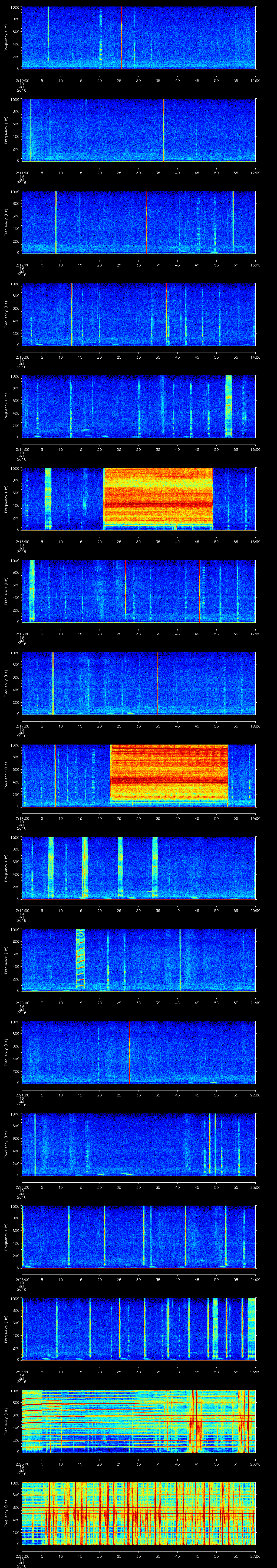Click the 22:00 end time label
The width and height of the screenshot is (277, 1568).
click(x=255, y=1095)
